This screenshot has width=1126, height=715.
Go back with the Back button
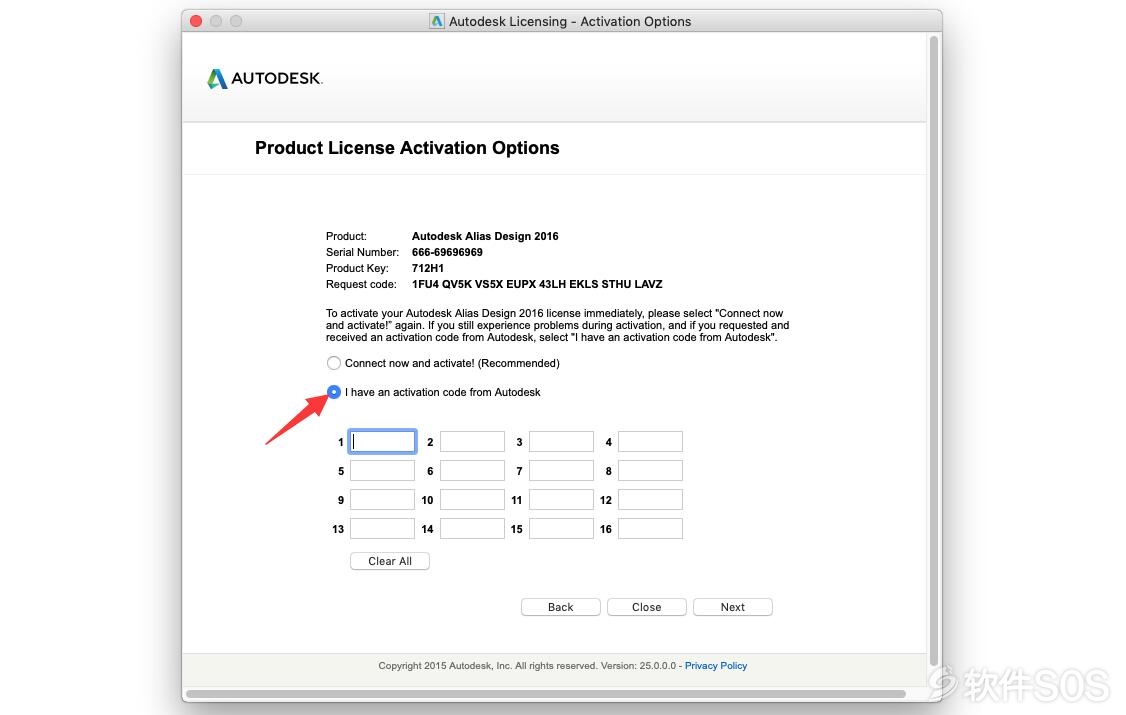coord(561,607)
